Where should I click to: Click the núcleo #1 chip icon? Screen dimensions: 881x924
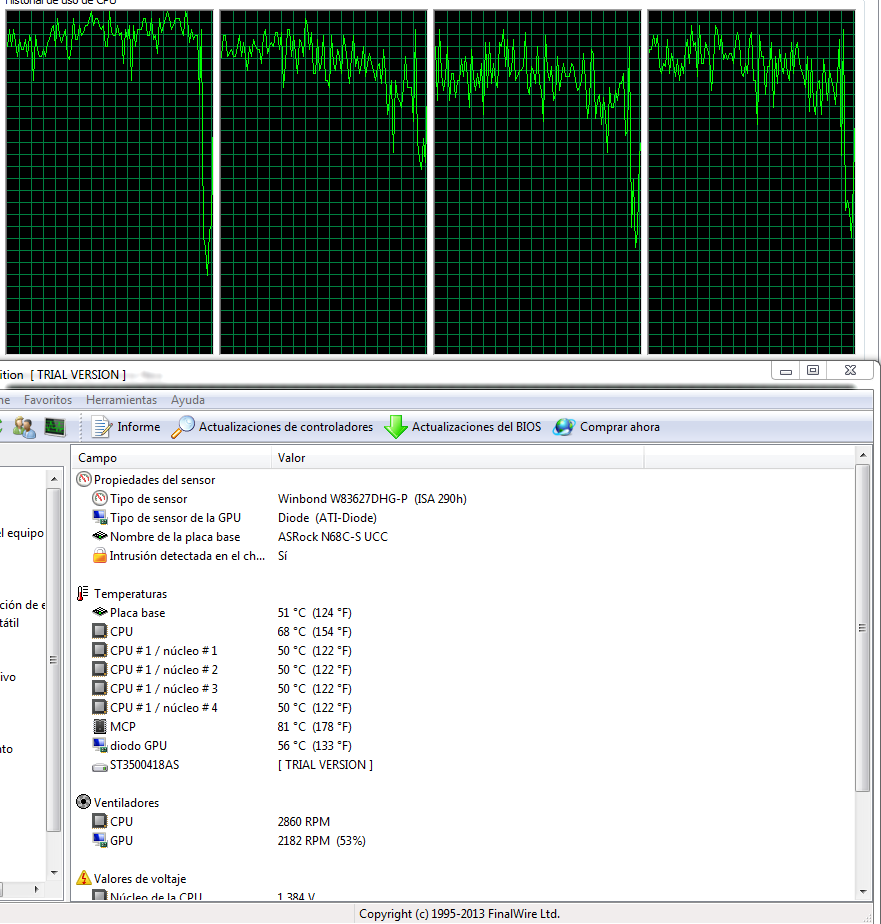pyautogui.click(x=100, y=651)
